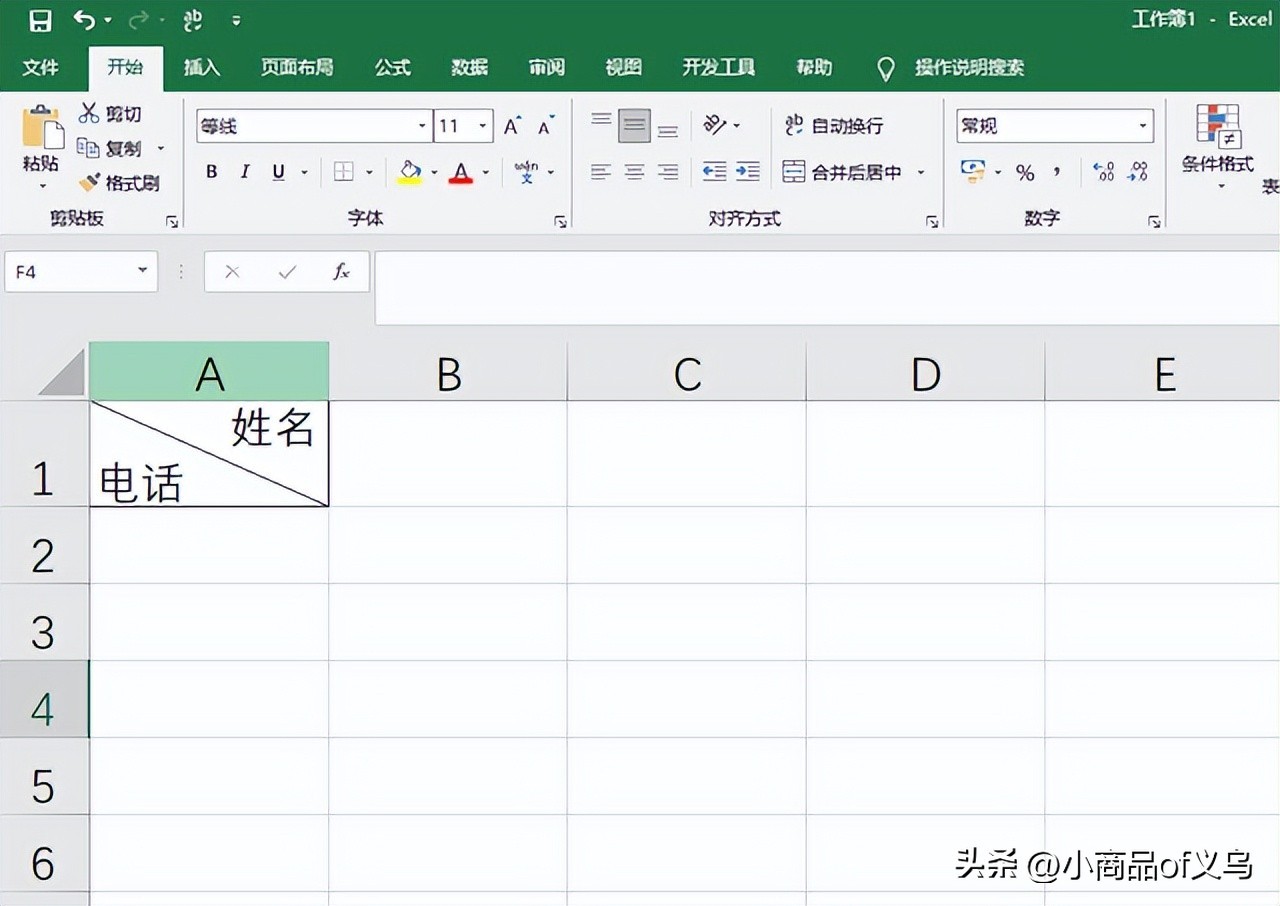The width and height of the screenshot is (1280, 906).
Task: Toggle Wrap Text (自动换行)
Action: [x=834, y=126]
